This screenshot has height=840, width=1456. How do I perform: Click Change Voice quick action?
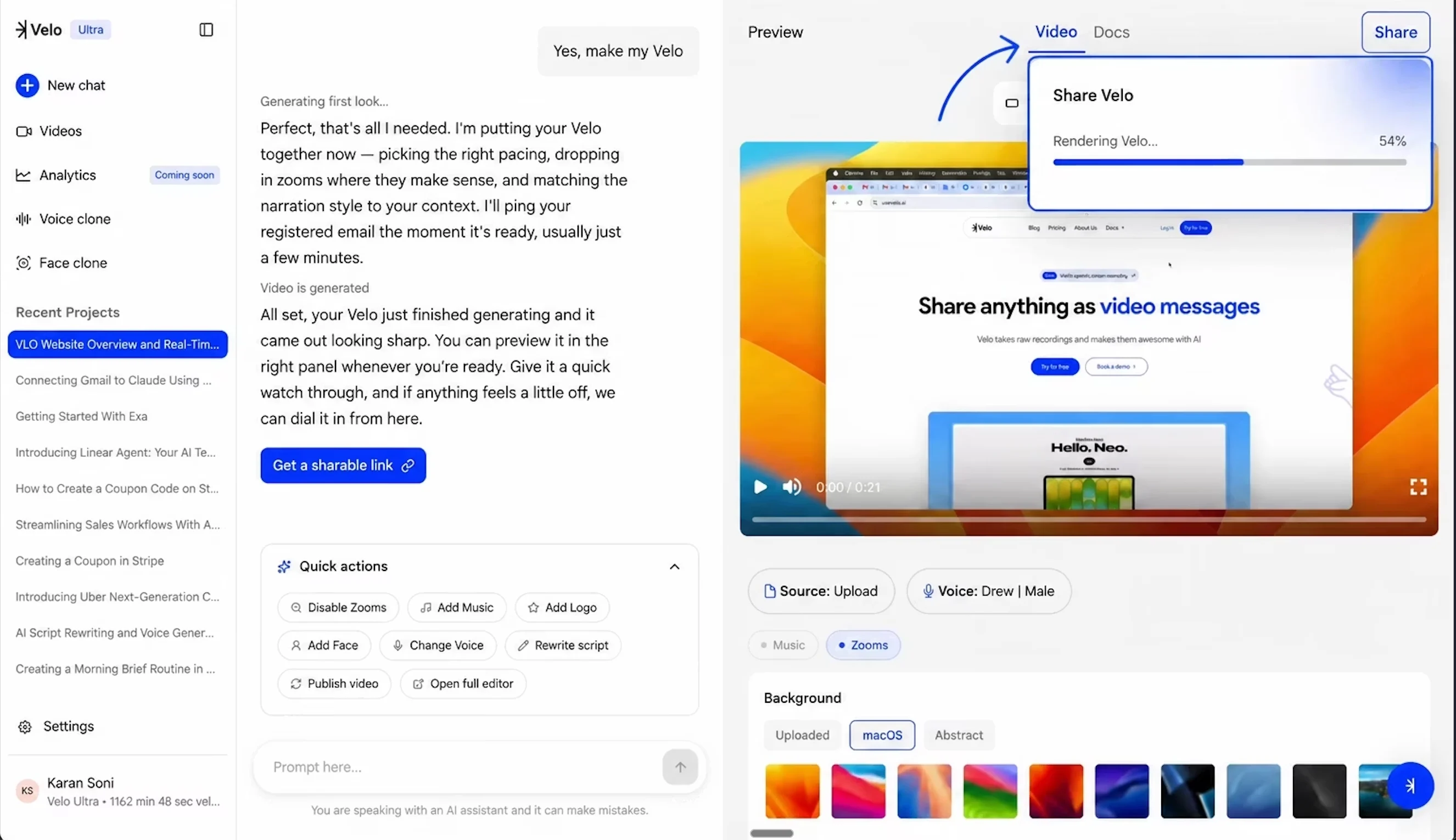(438, 645)
